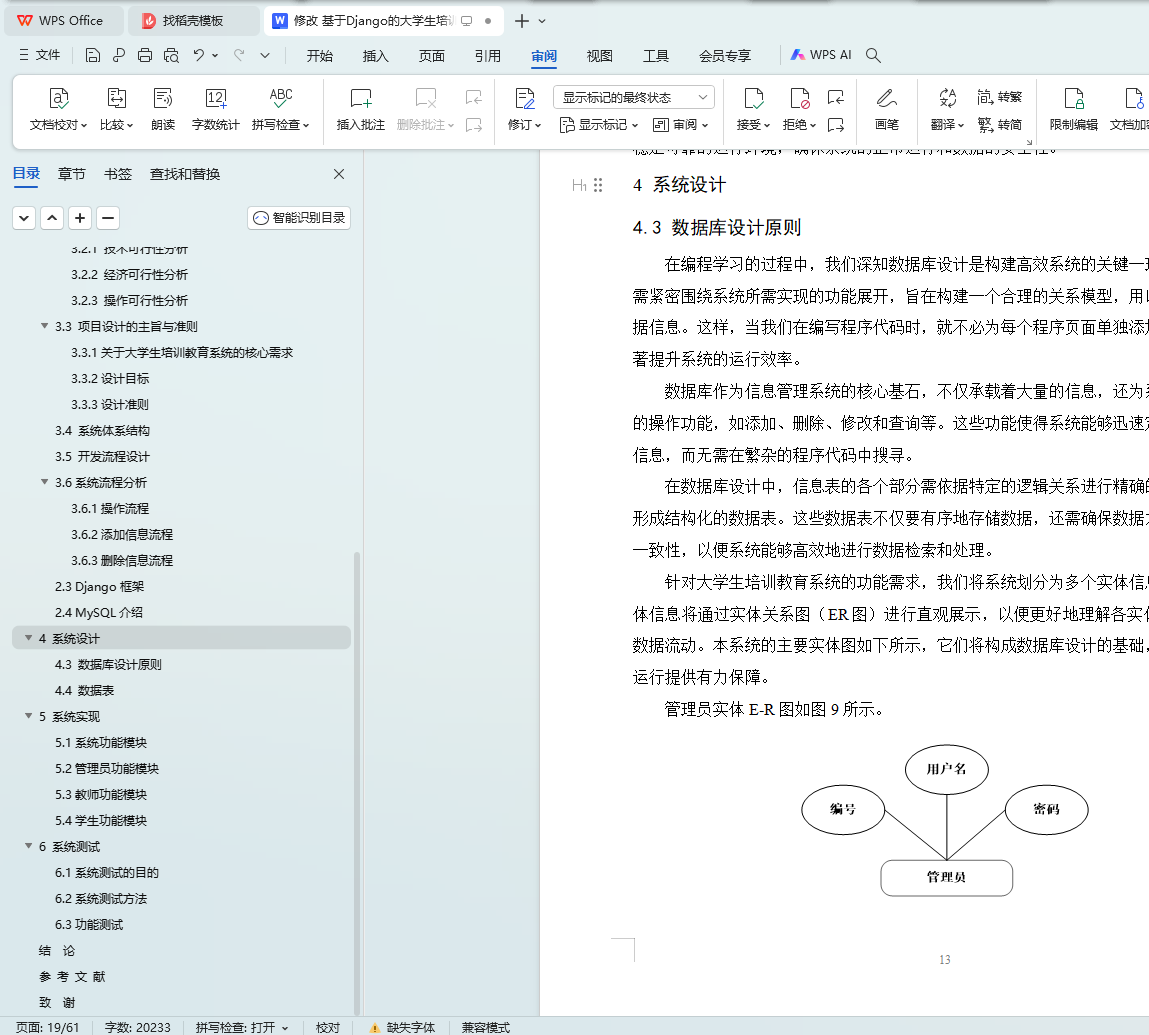Switch to the 视图 ribbon tab
The height and width of the screenshot is (1035, 1149).
[x=599, y=56]
